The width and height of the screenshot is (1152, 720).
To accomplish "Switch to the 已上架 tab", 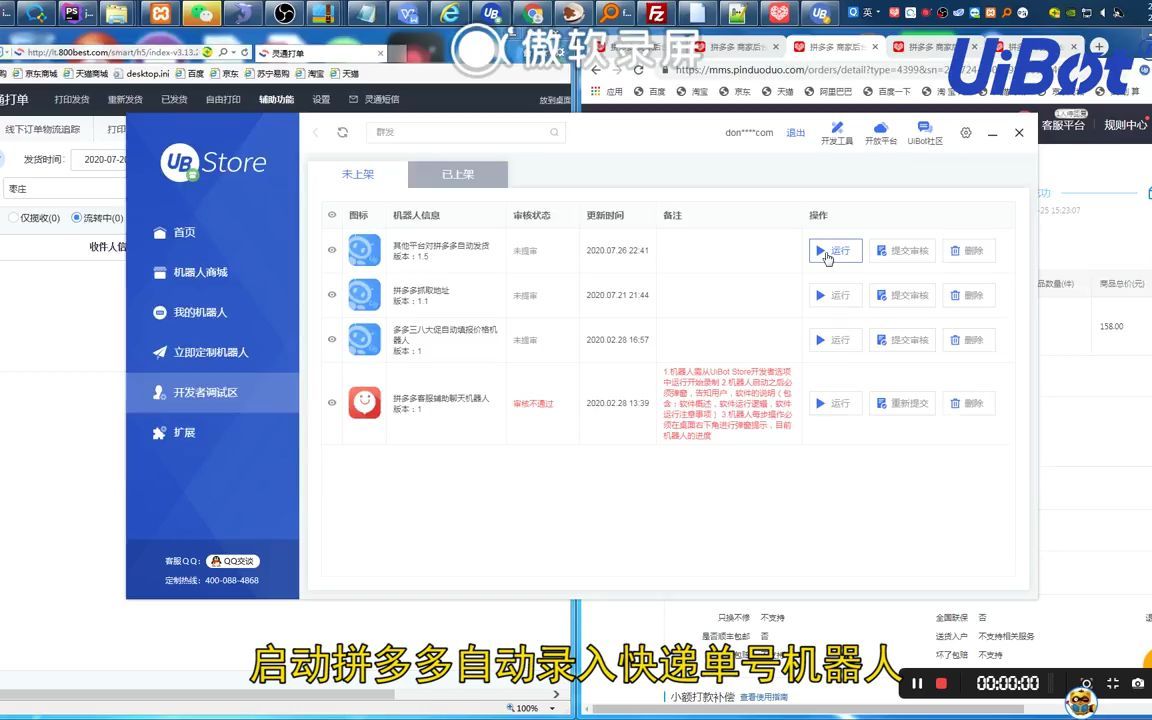I will (457, 174).
